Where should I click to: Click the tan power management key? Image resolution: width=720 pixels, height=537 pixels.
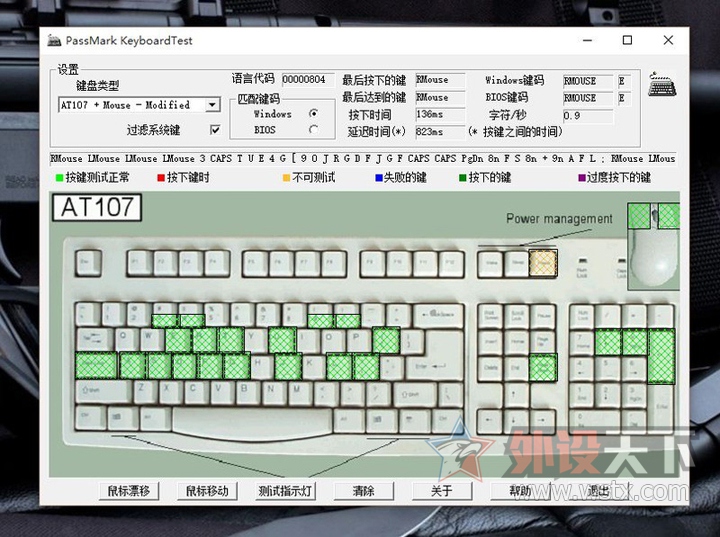coord(541,264)
